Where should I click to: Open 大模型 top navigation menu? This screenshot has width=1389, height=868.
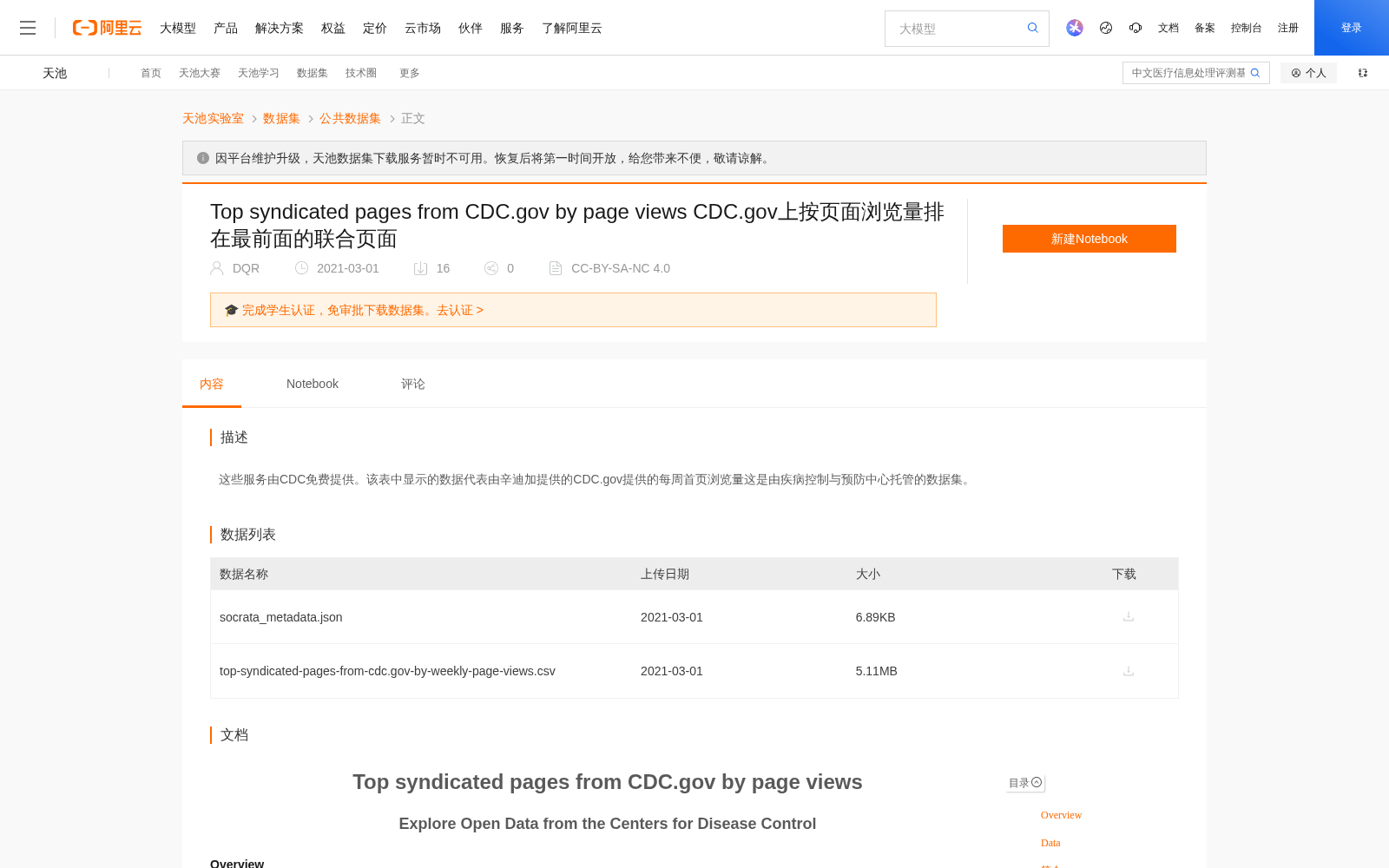pyautogui.click(x=178, y=28)
